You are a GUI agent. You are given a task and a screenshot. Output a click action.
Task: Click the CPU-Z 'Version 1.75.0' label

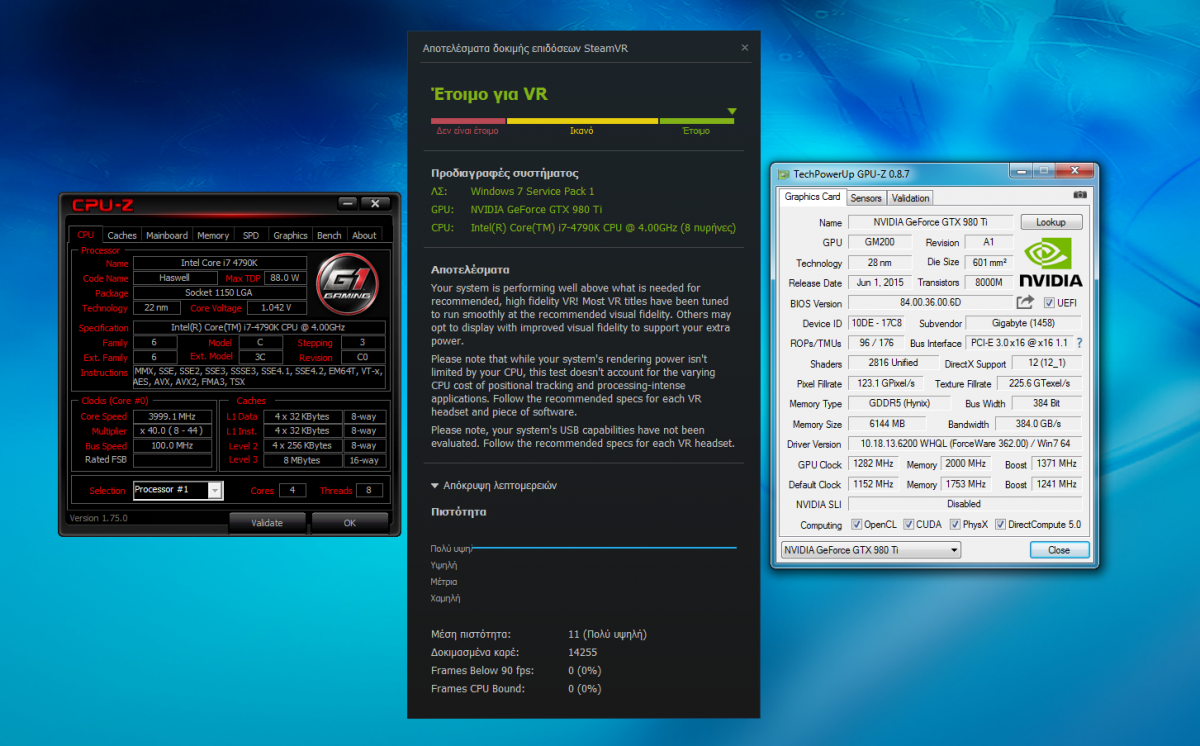[98, 518]
